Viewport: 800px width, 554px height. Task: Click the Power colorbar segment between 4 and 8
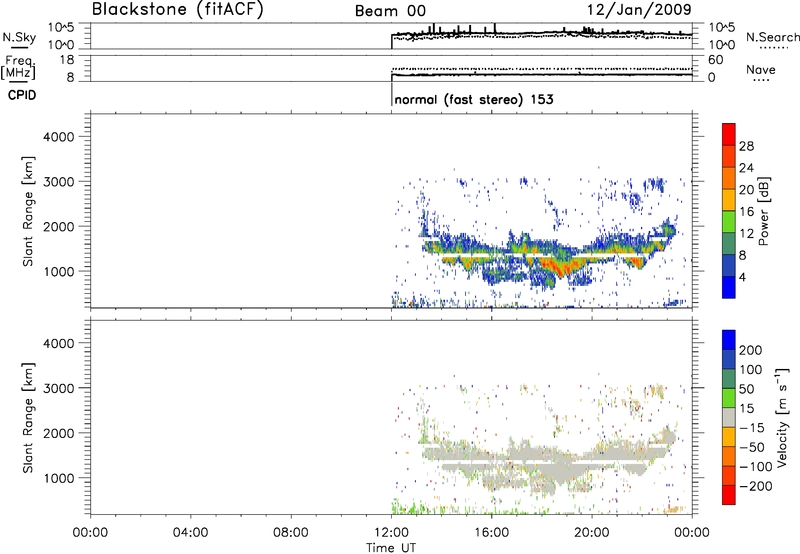click(x=729, y=265)
